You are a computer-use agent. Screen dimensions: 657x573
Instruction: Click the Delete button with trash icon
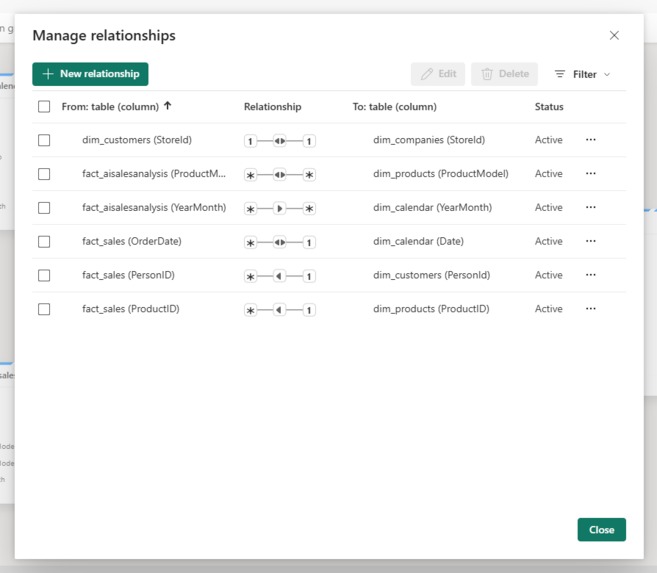pos(504,74)
